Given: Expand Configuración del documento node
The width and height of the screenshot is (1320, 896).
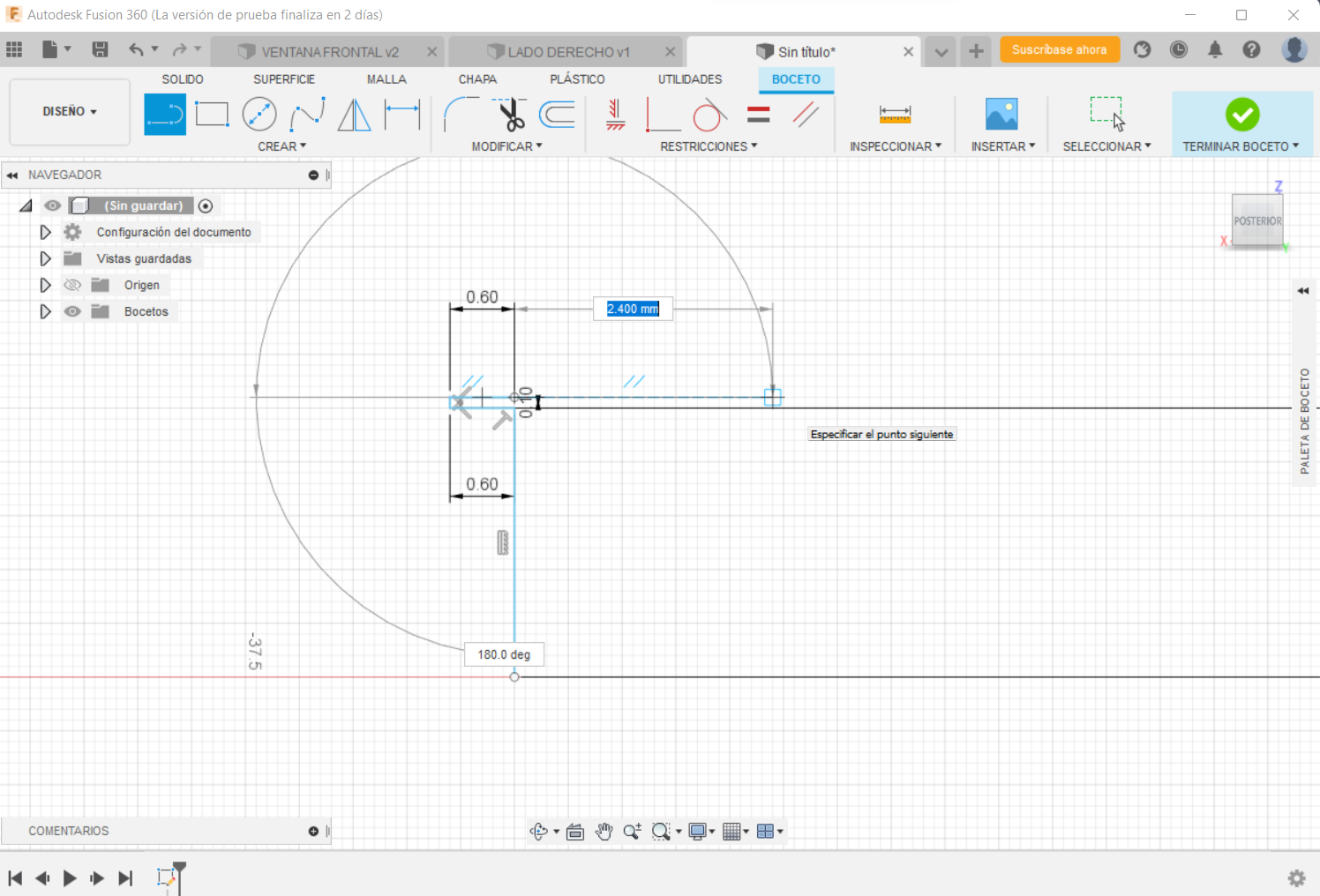Looking at the screenshot, I should (x=45, y=232).
